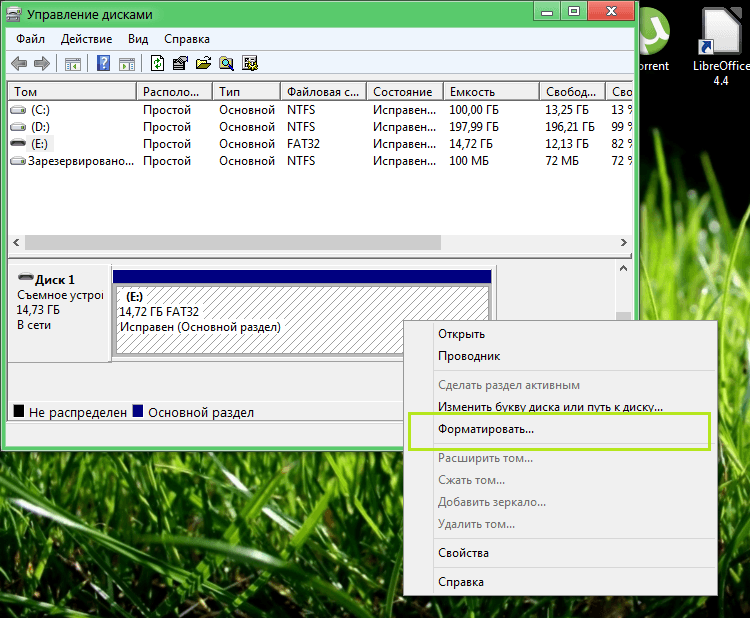Click the open folder toolbar icon
Screen dimensions: 750x618
203,64
